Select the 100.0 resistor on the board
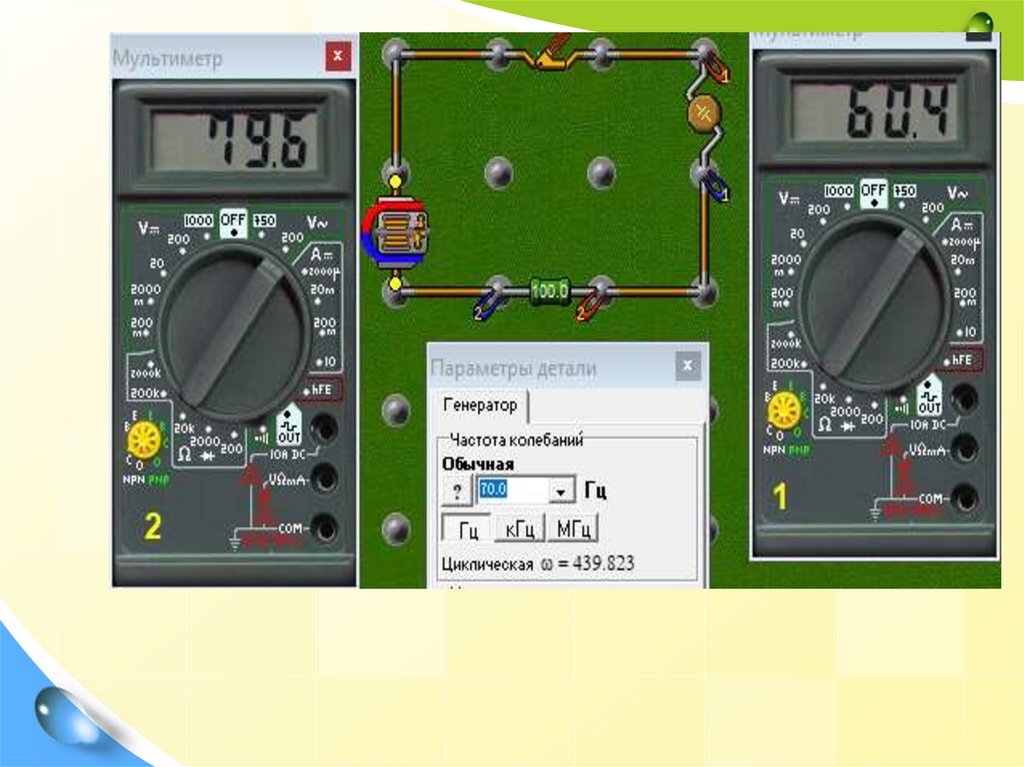The height and width of the screenshot is (767, 1024). pyautogui.click(x=549, y=290)
